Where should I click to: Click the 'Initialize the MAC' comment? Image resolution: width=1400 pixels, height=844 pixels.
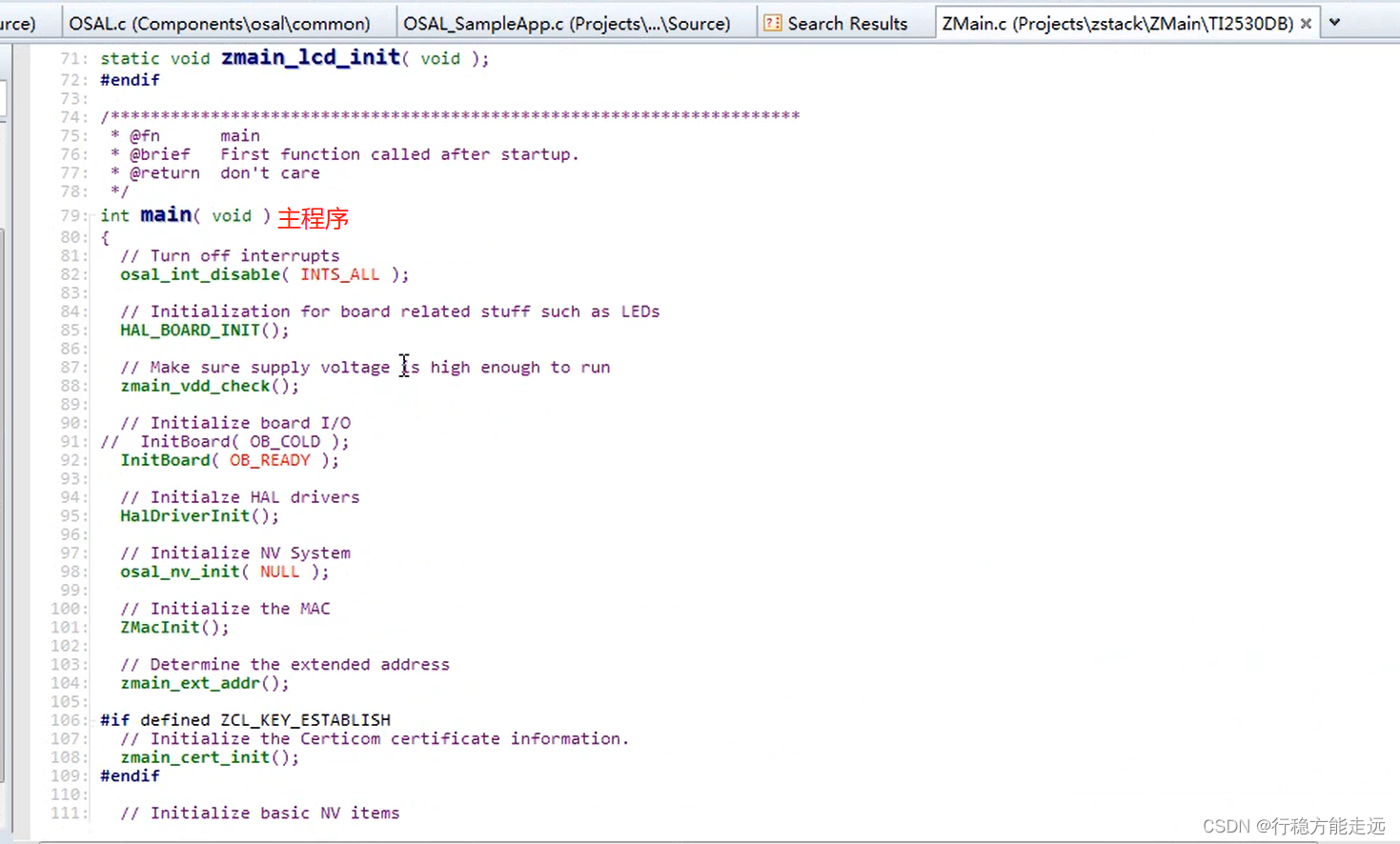point(225,609)
